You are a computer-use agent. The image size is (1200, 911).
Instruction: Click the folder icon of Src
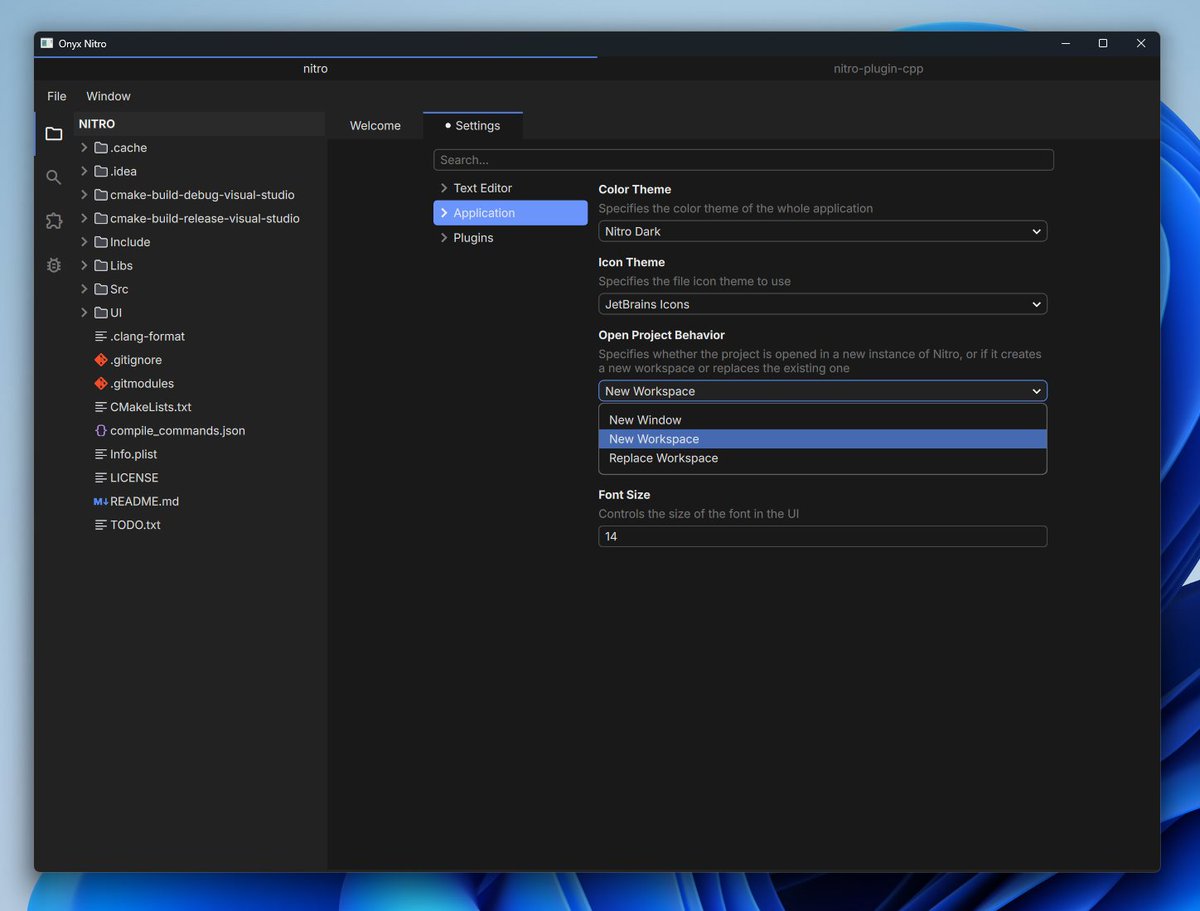tap(101, 289)
